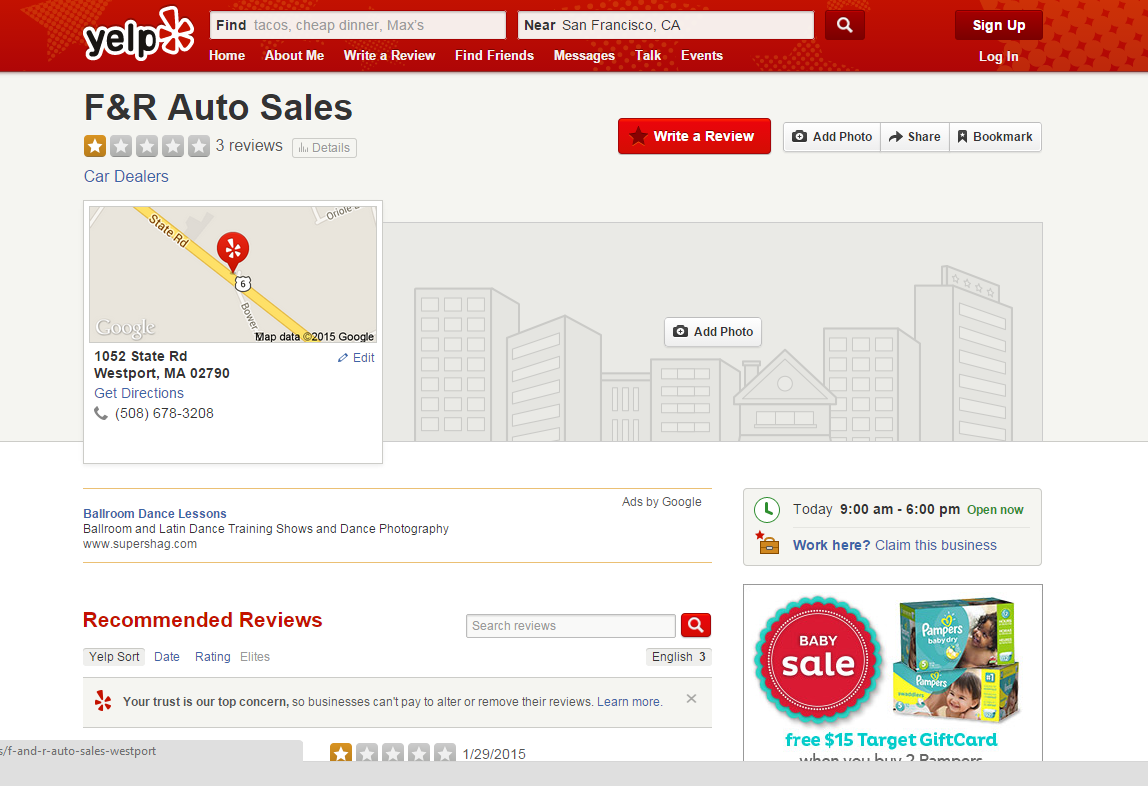Click the Get Directions link

click(x=139, y=393)
